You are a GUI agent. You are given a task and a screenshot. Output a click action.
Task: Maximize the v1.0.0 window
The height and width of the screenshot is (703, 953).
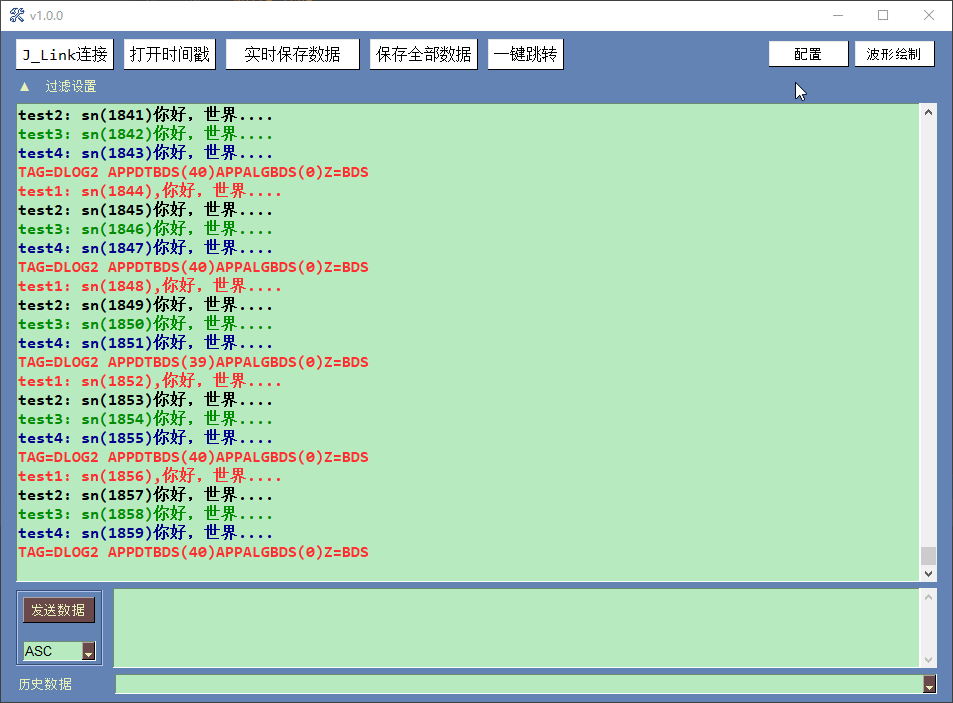pos(883,15)
